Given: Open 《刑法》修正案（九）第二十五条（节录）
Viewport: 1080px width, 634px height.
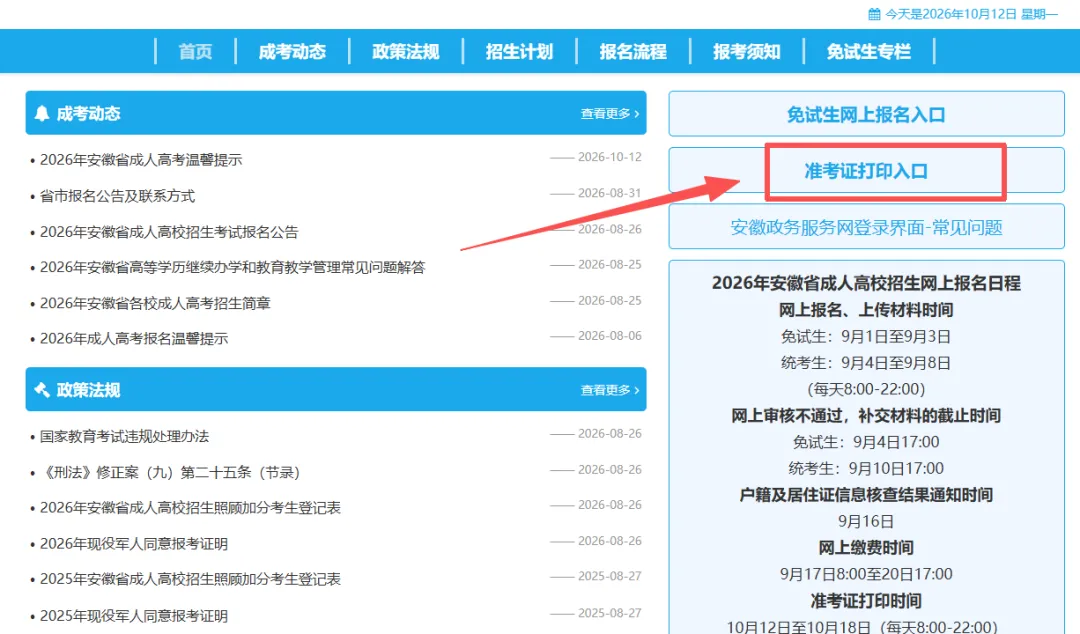Looking at the screenshot, I should (x=170, y=472).
